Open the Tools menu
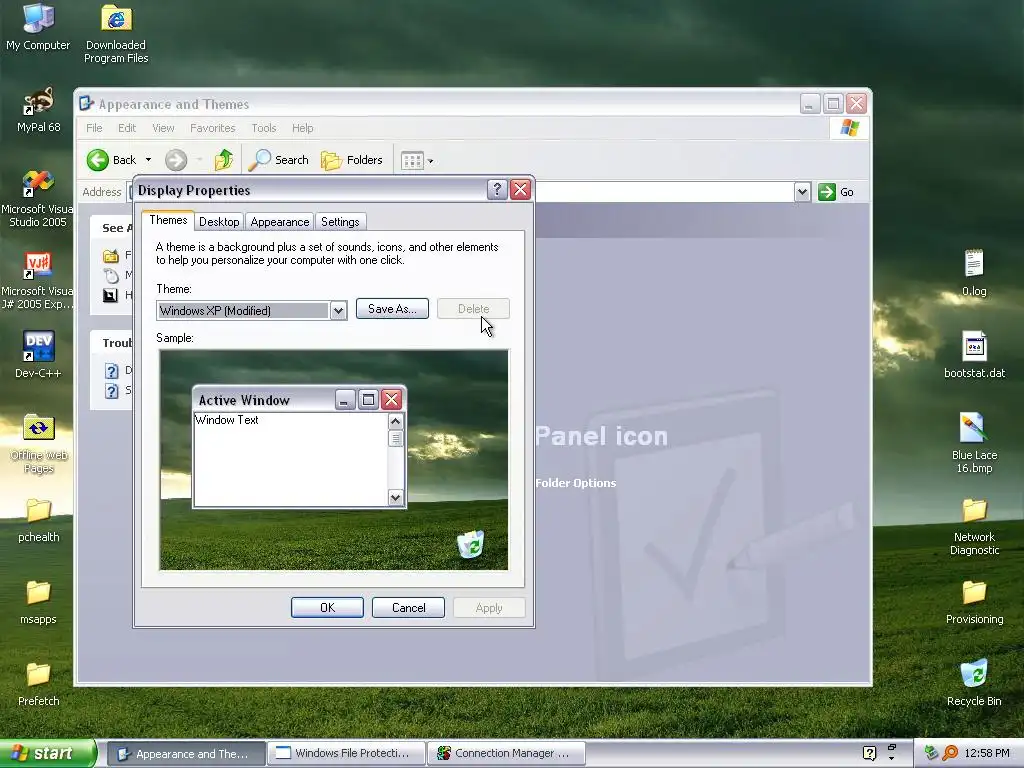 click(x=264, y=128)
